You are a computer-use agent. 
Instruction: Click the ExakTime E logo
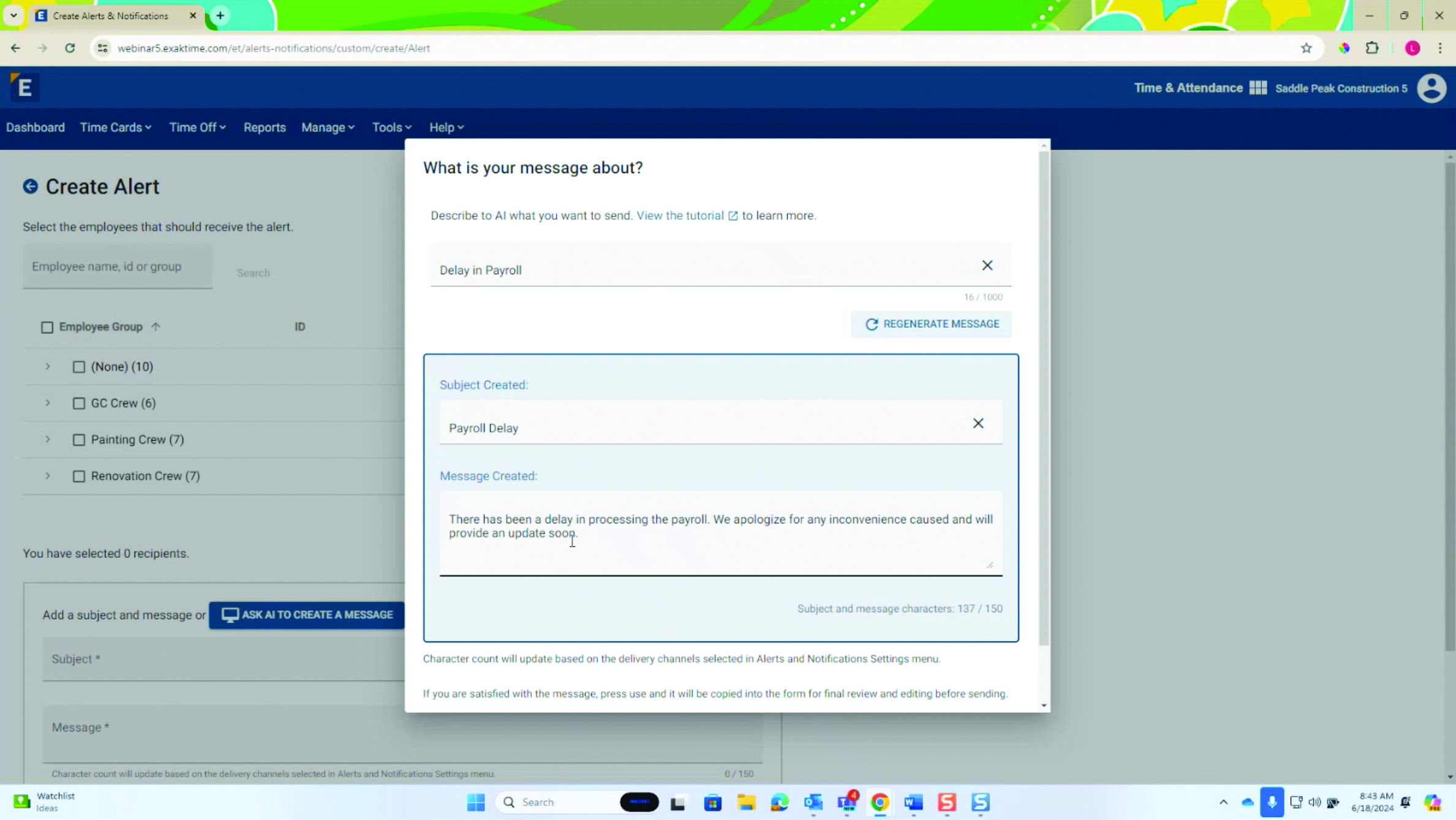click(25, 88)
